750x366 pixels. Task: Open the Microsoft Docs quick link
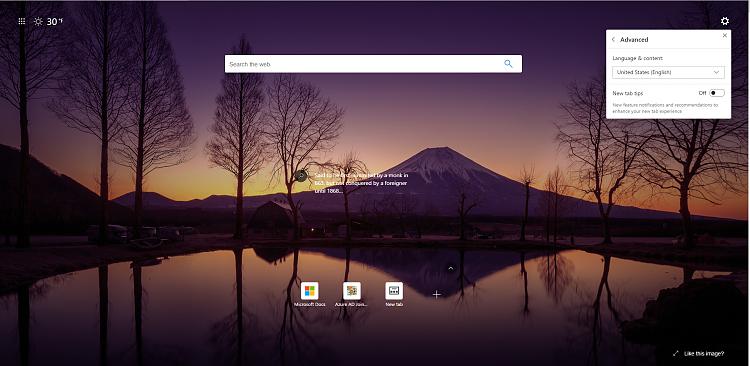(x=309, y=294)
